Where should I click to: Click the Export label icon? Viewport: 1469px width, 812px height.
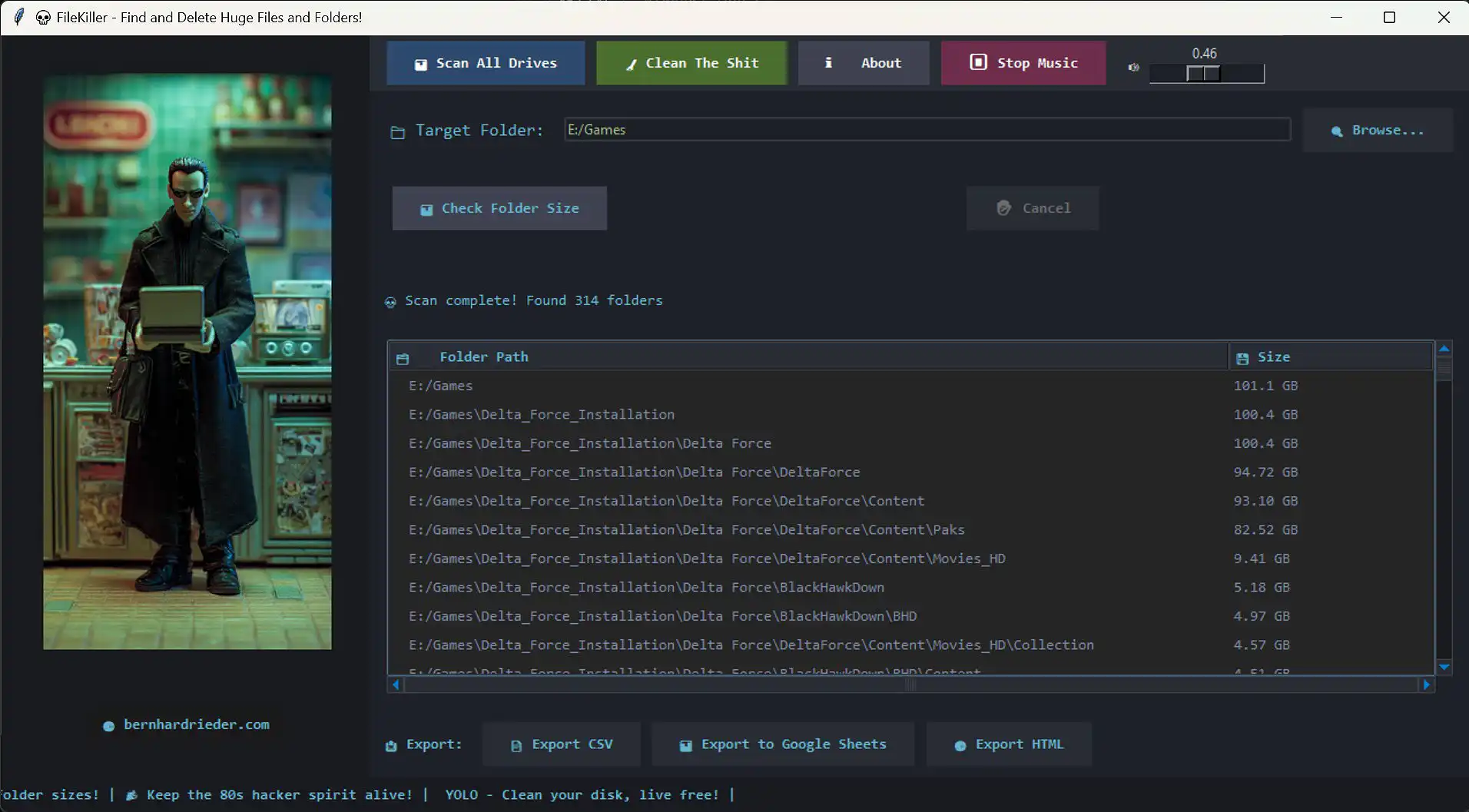pos(391,746)
